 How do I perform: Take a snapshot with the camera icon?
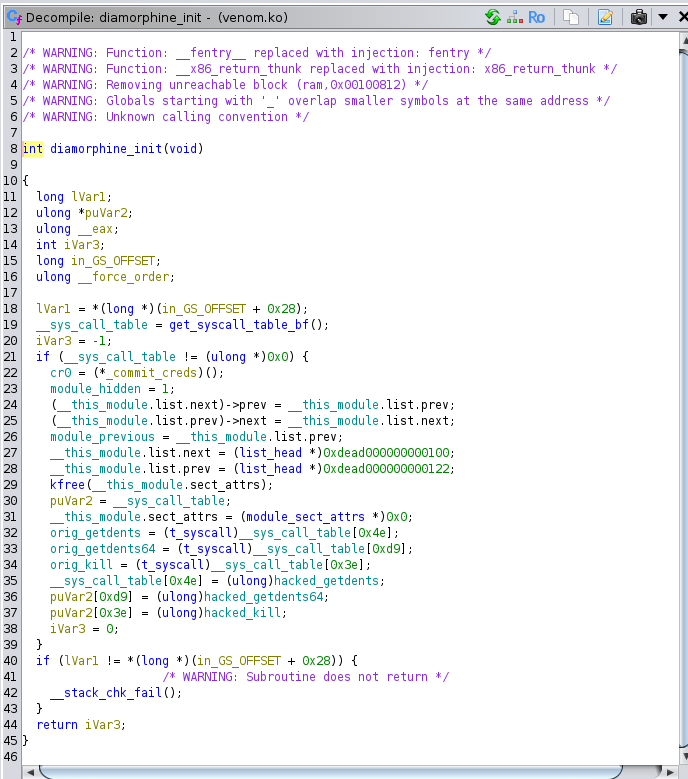[x=639, y=18]
